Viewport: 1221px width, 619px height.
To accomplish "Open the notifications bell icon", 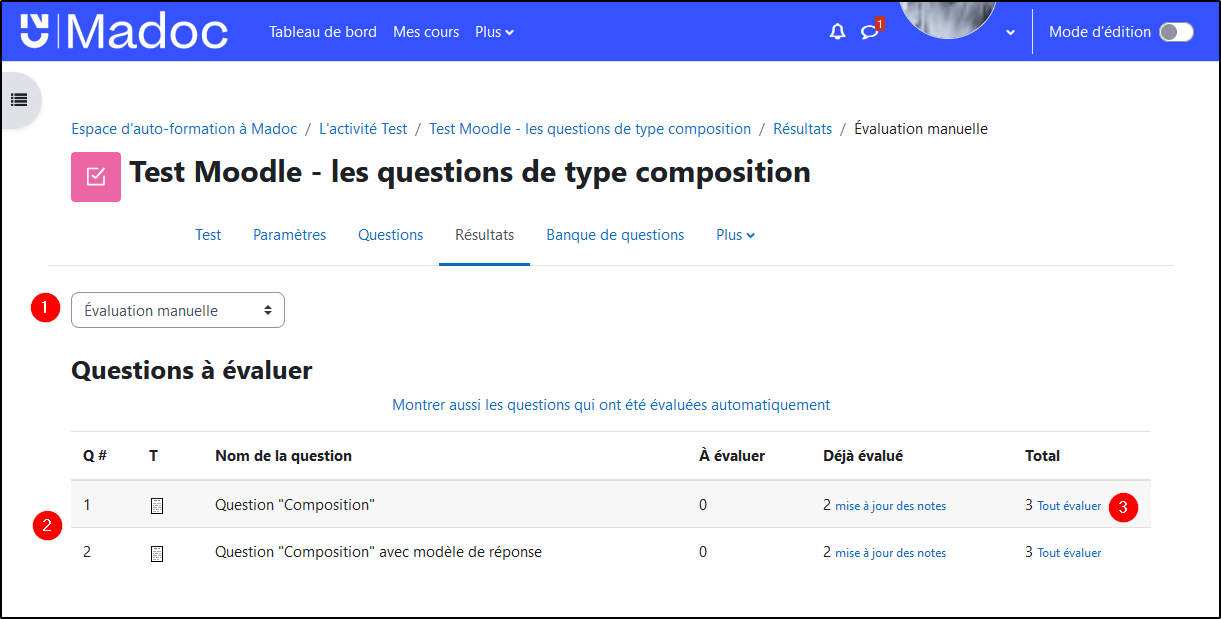I will [x=837, y=32].
